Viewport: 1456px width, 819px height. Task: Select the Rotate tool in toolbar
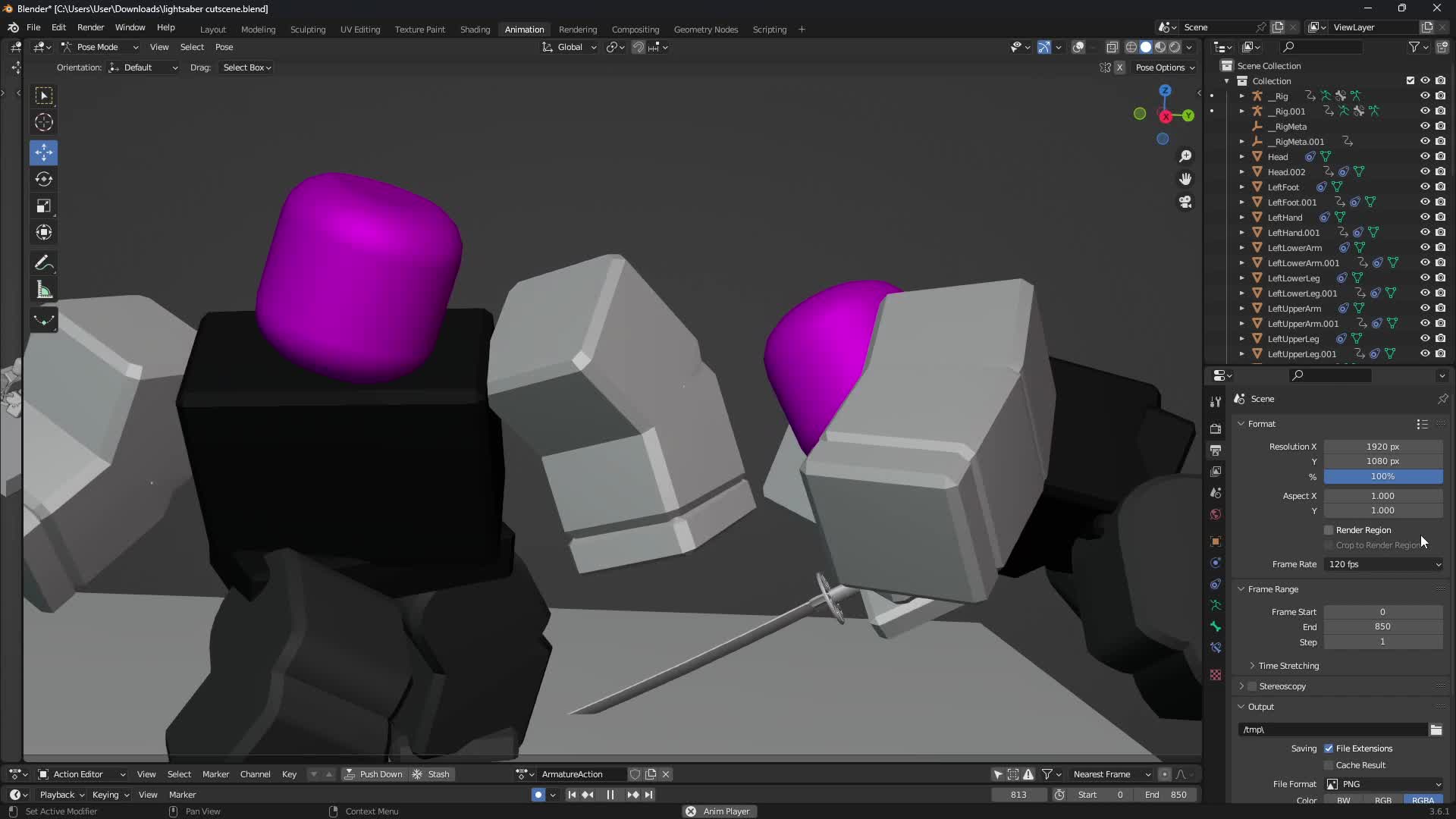[43, 180]
